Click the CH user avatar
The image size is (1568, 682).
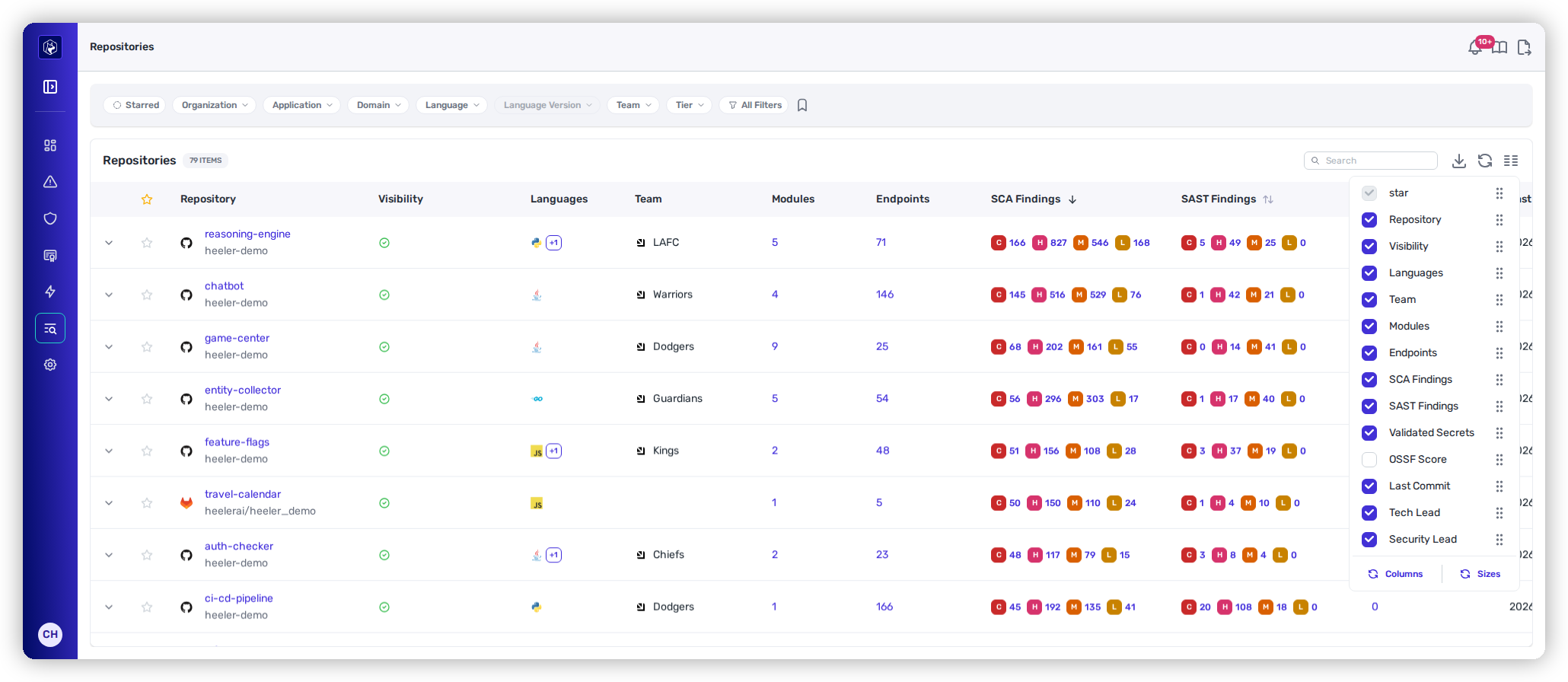50,634
